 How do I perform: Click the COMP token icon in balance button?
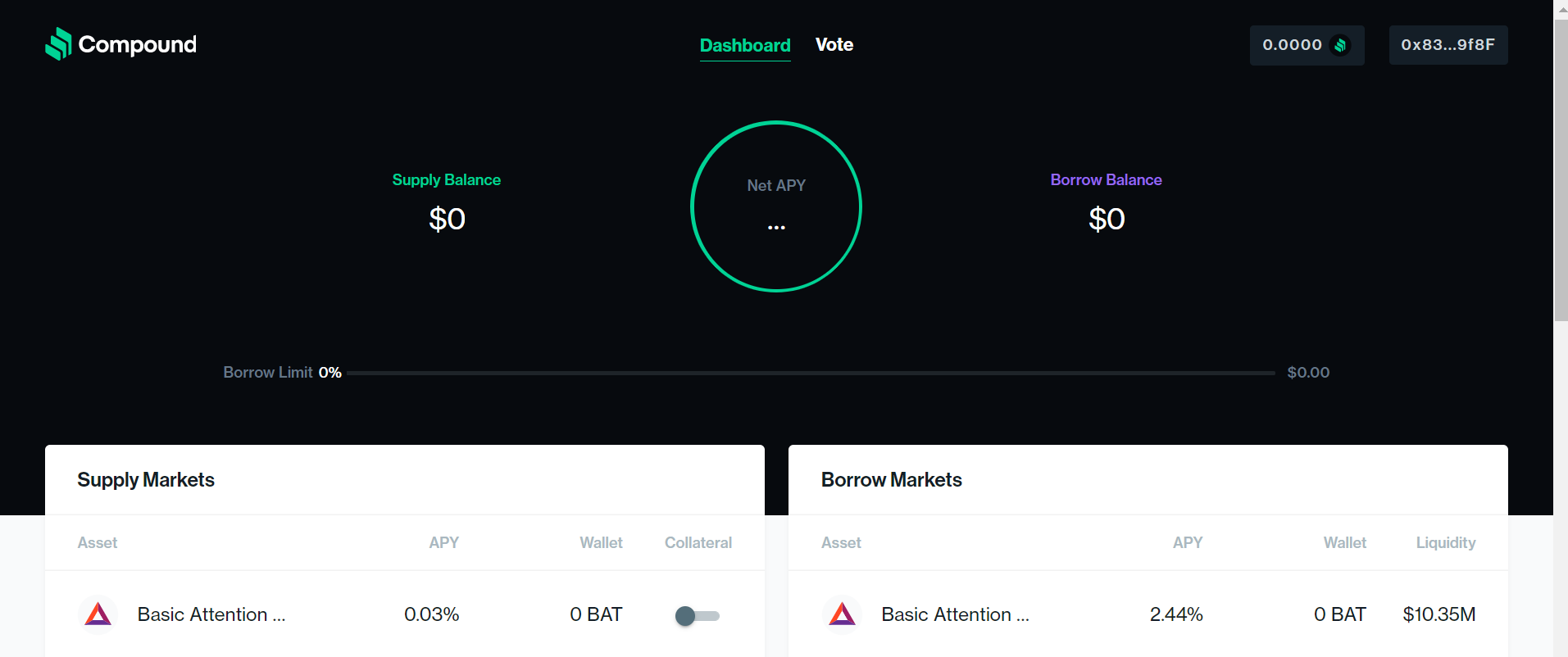[1341, 45]
